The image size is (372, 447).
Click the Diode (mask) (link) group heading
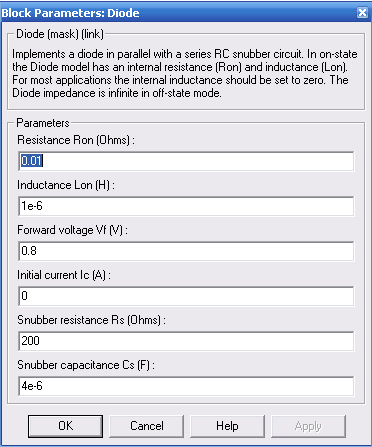tap(60, 34)
